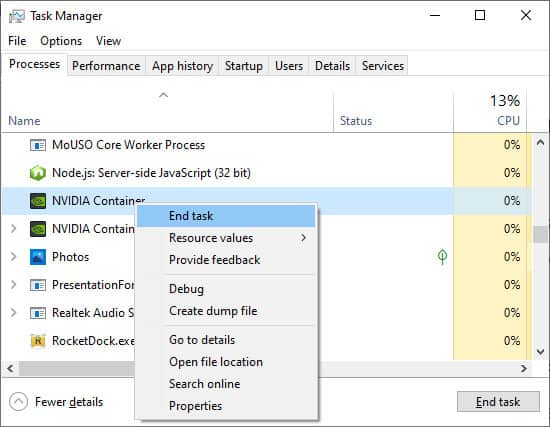550x427 pixels.
Task: Click the Fewer details circle arrow icon
Action: point(18,401)
